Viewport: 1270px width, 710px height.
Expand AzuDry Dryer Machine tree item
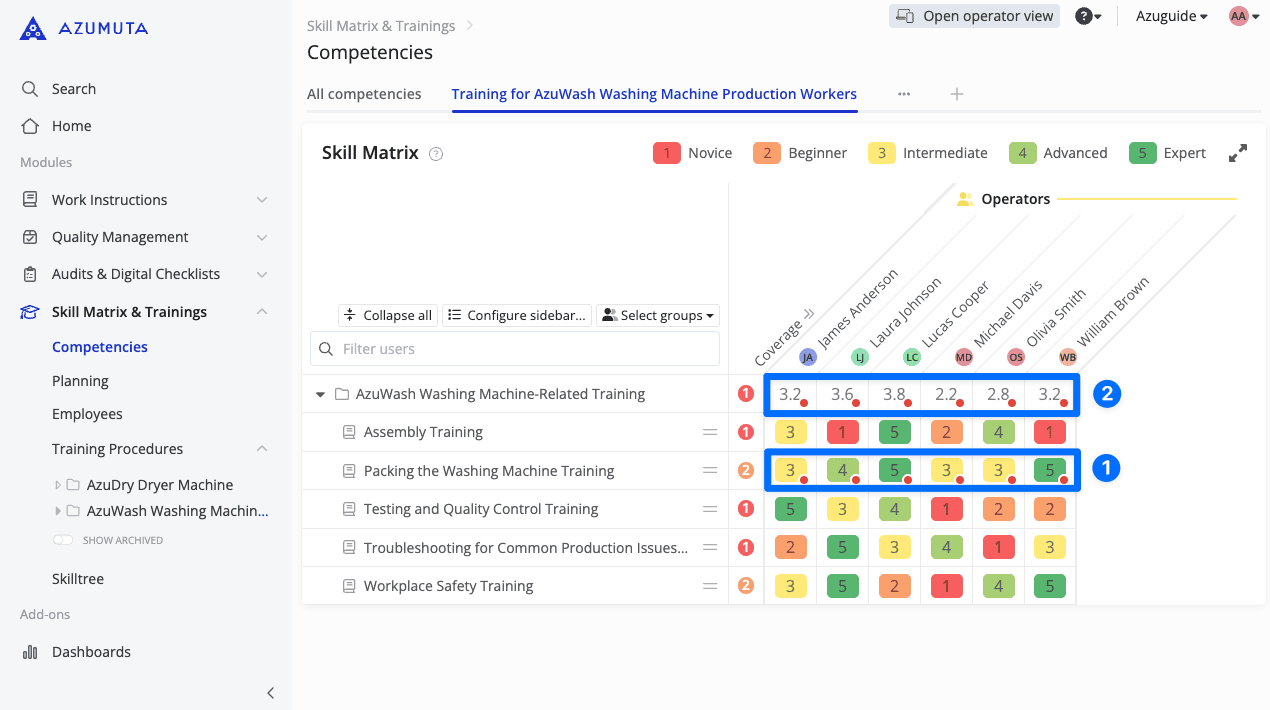[x=58, y=485]
